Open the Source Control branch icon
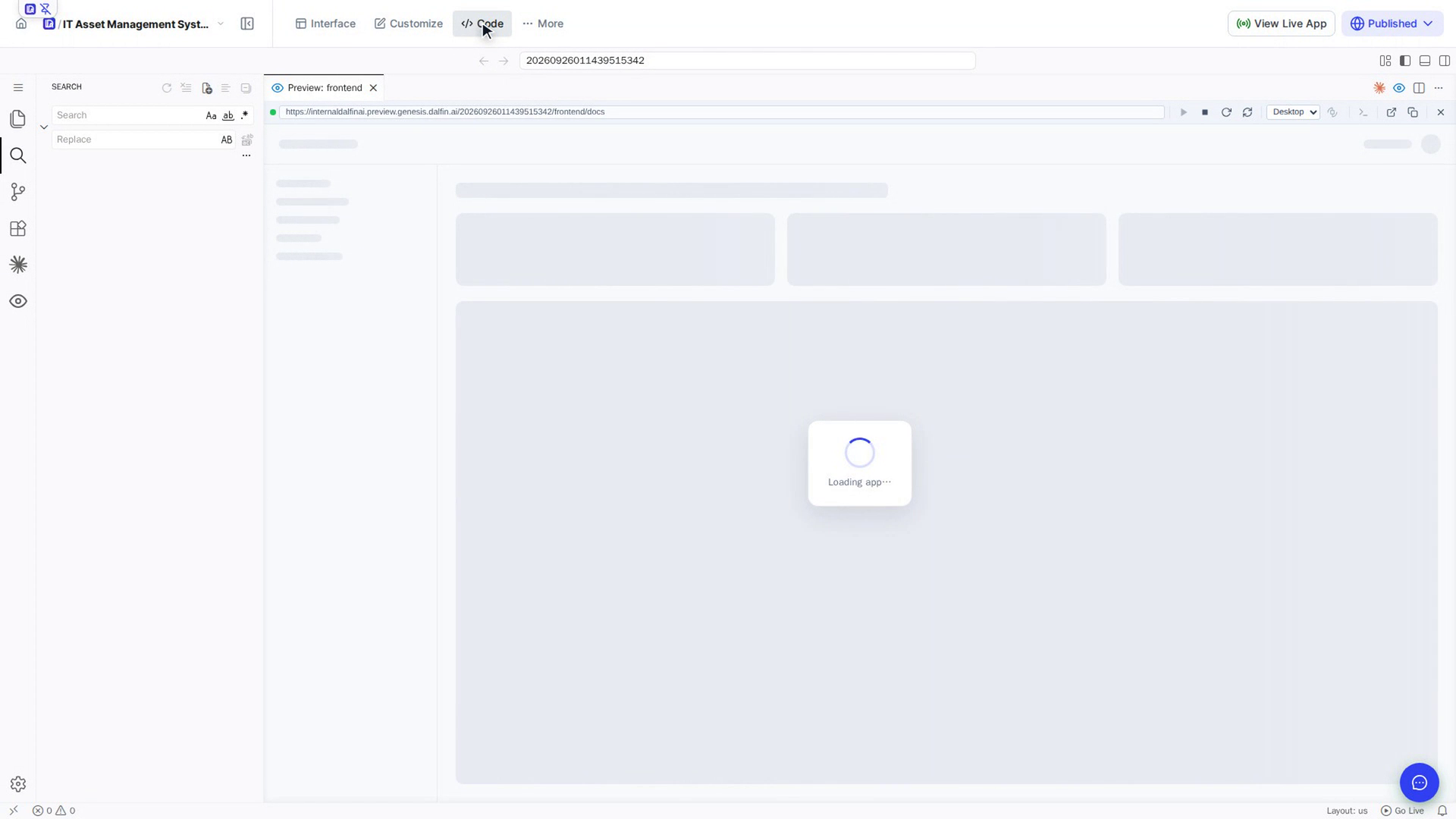 [18, 192]
